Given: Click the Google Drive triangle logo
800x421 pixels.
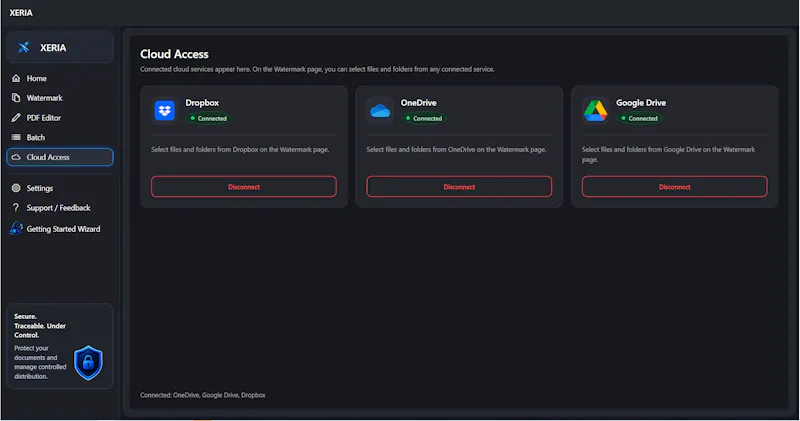Looking at the screenshot, I should [x=595, y=110].
